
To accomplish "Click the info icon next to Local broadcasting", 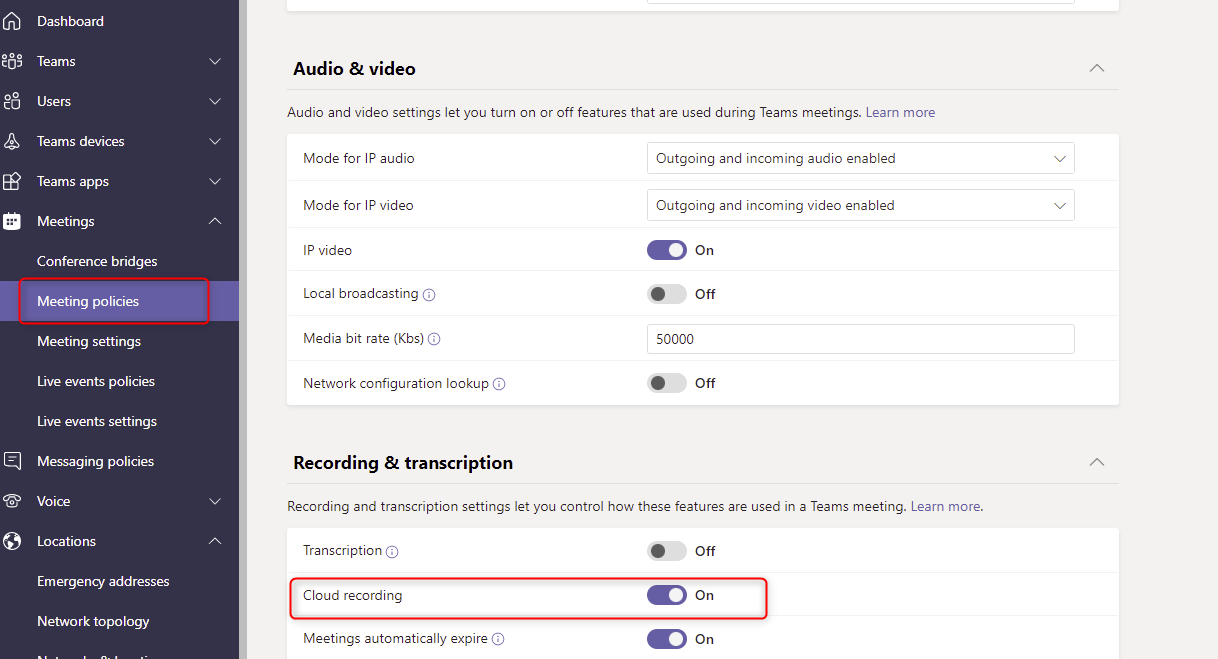I will (x=430, y=294).
